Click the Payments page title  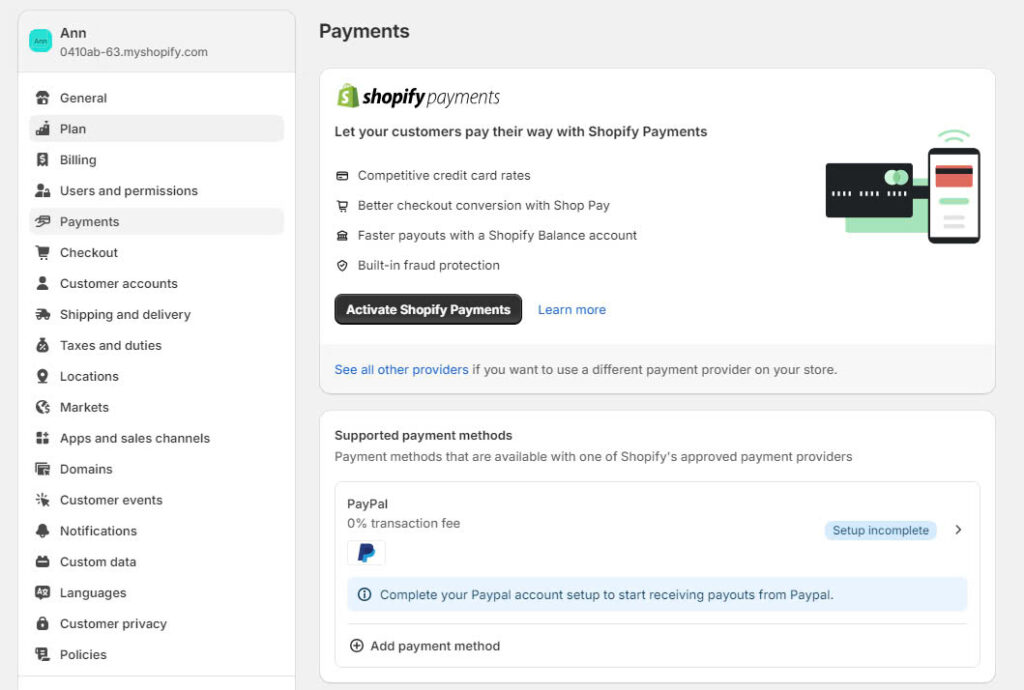point(364,31)
